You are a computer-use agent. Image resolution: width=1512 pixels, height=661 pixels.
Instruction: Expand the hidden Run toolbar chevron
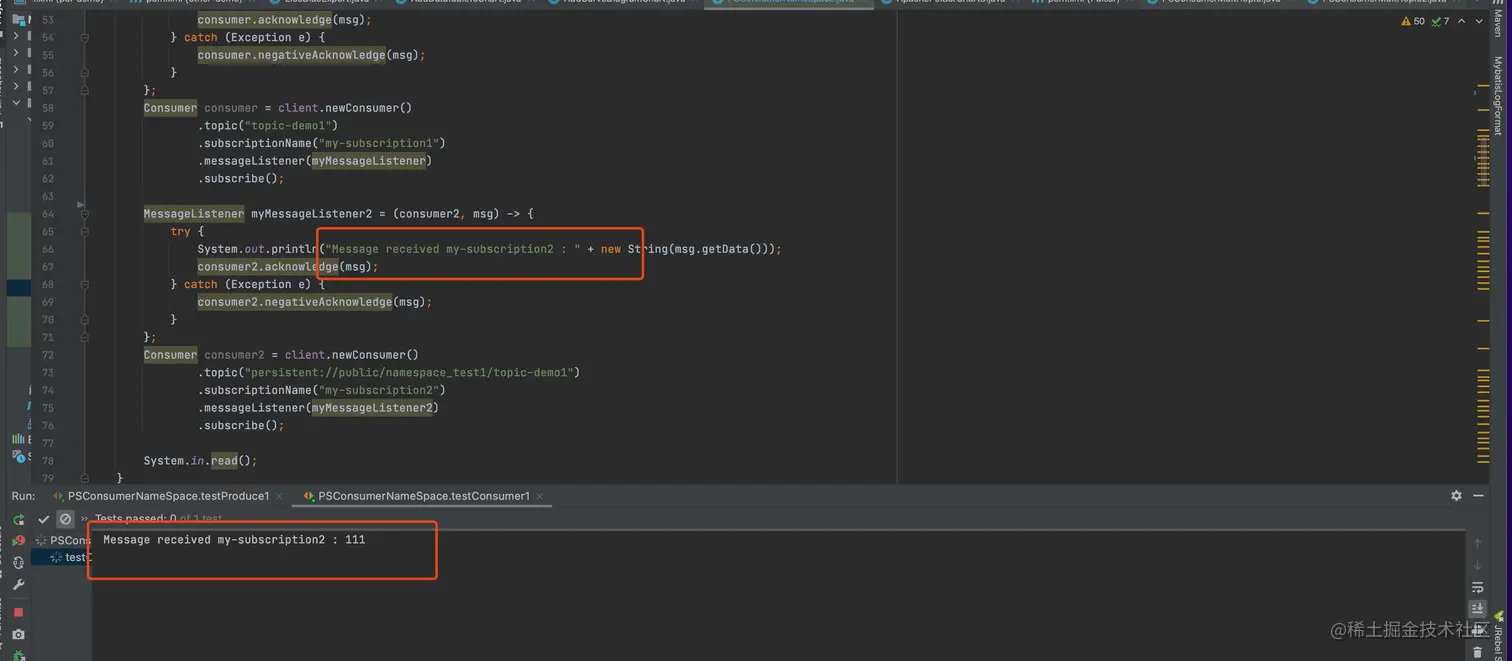point(84,519)
